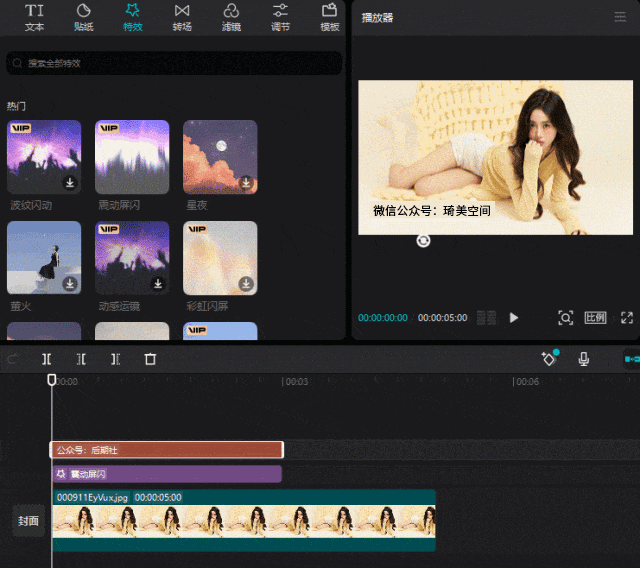Toggle the timeline snapping icon
Image resolution: width=640 pixels, height=568 pixels.
[x=632, y=359]
